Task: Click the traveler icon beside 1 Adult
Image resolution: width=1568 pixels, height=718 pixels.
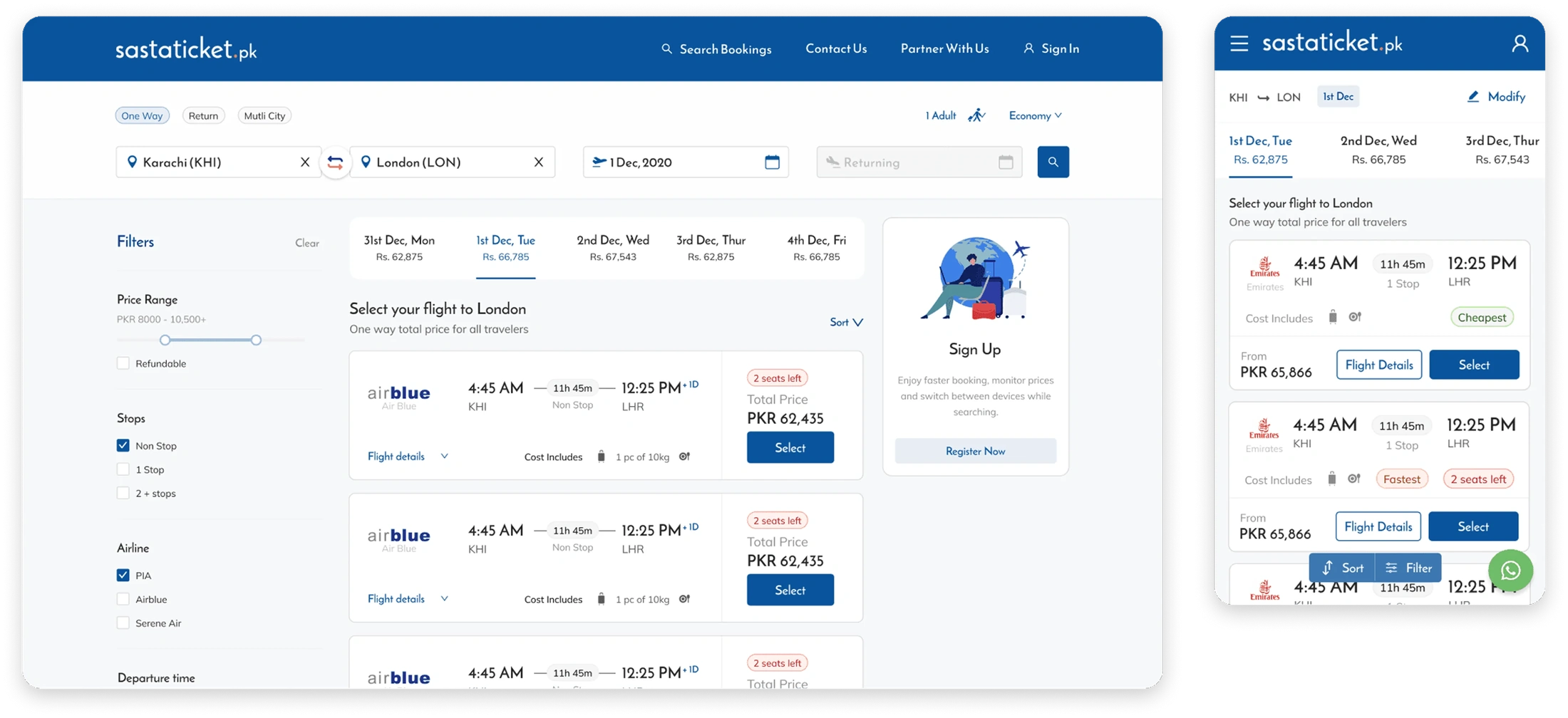Action: tap(976, 115)
